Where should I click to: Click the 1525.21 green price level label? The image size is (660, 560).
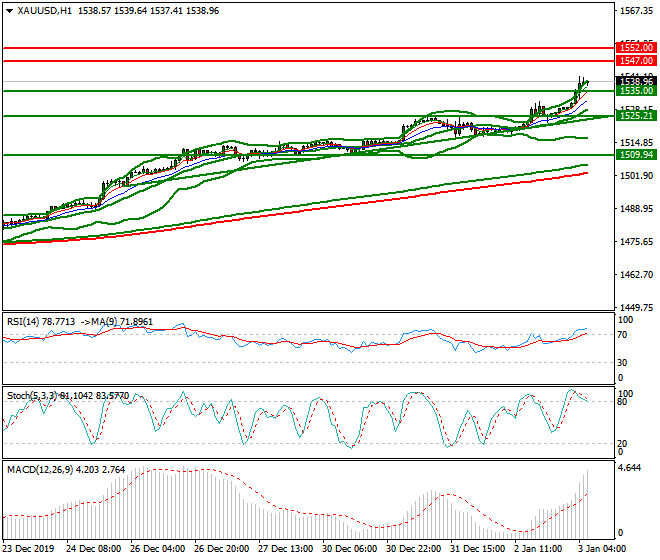(x=636, y=115)
